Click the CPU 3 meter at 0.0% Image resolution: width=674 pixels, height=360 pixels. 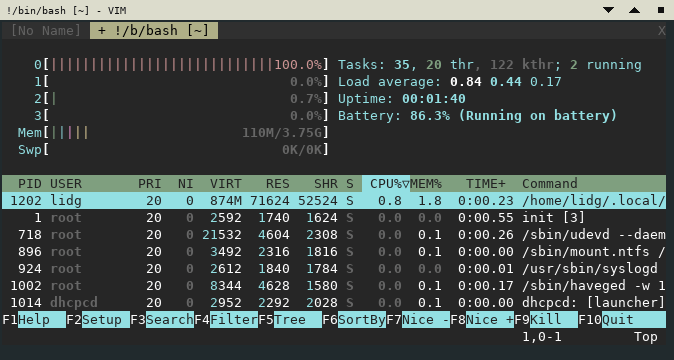(x=181, y=116)
